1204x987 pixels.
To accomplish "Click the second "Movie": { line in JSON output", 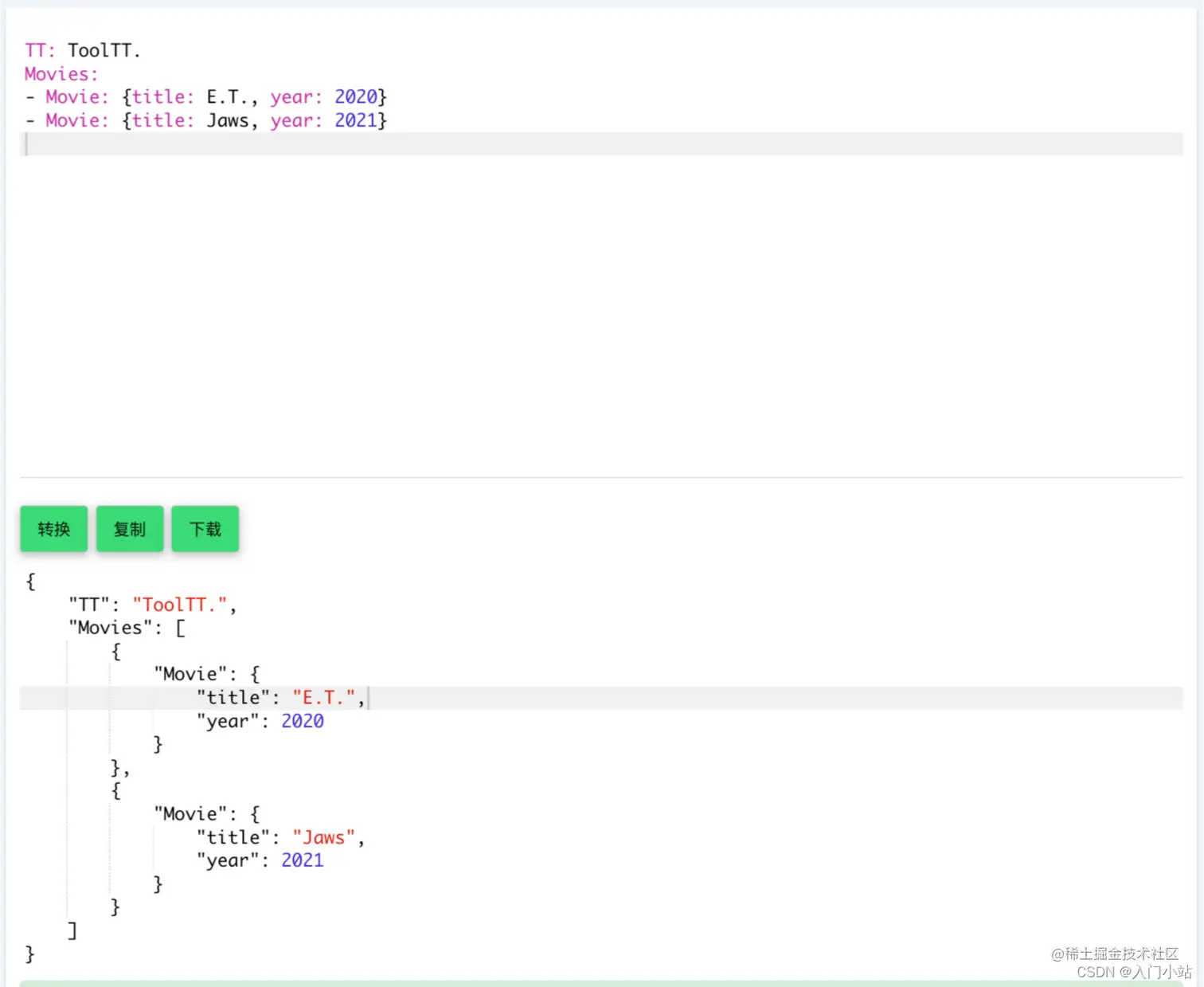I will (207, 814).
